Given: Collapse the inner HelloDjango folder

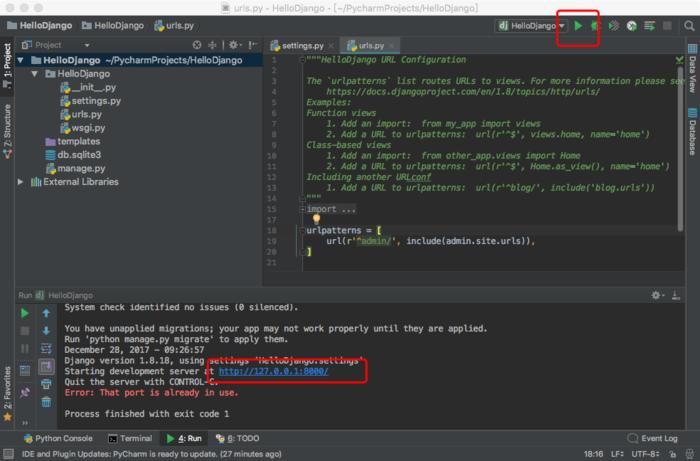Looking at the screenshot, I should (x=34, y=74).
